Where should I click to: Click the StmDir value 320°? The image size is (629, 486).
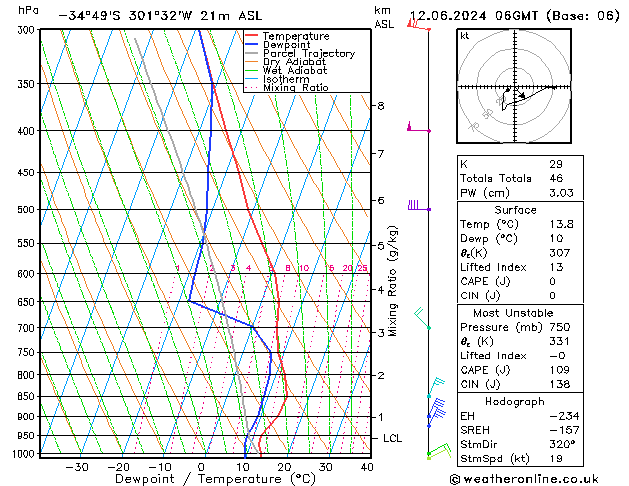[562, 445]
